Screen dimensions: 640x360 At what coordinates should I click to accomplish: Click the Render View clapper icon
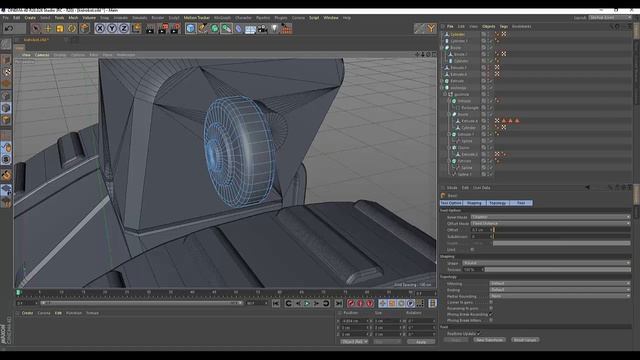[x=150, y=28]
